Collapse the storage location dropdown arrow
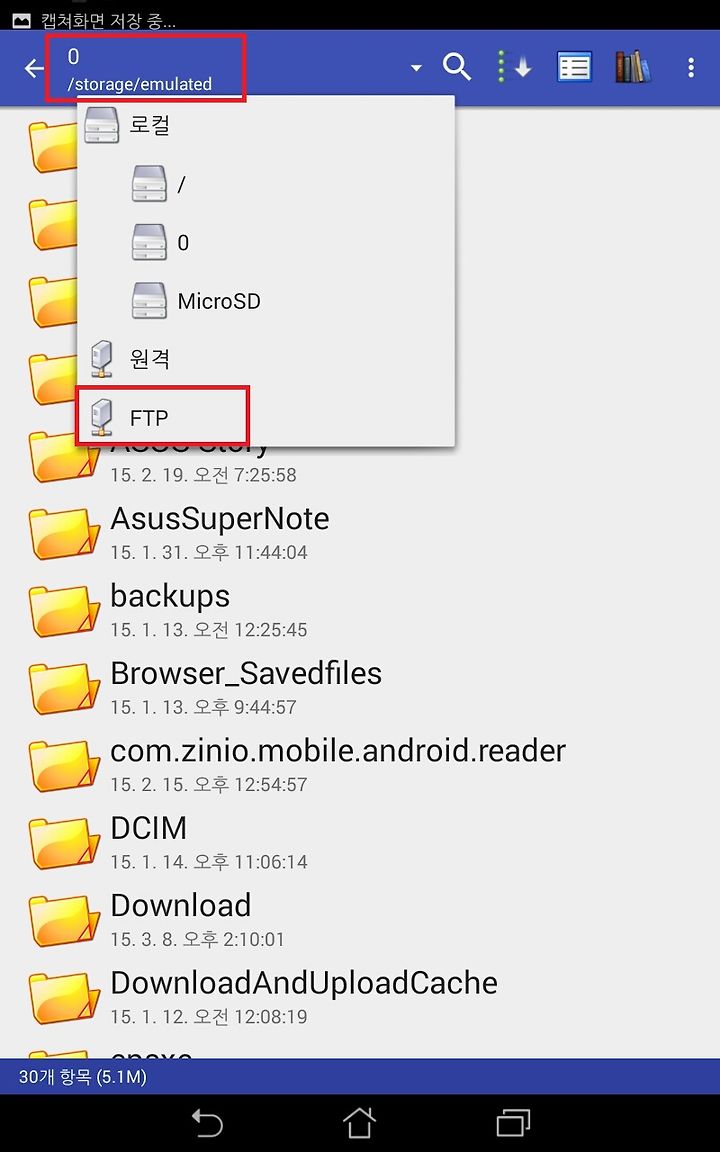The height and width of the screenshot is (1152, 720). [416, 68]
